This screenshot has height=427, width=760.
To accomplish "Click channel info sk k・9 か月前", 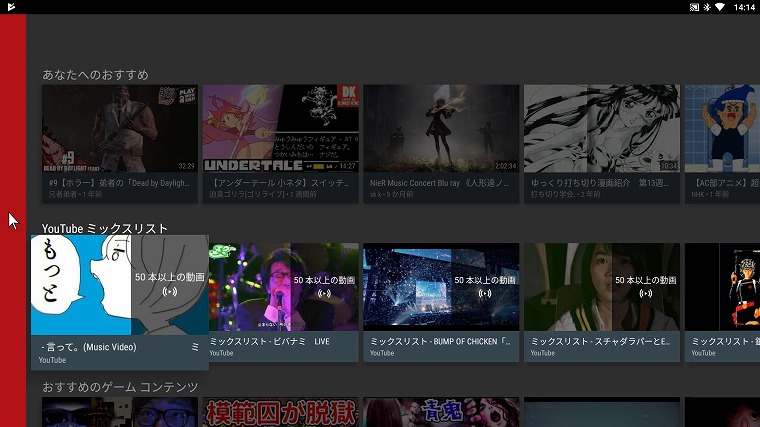I will pyautogui.click(x=392, y=194).
